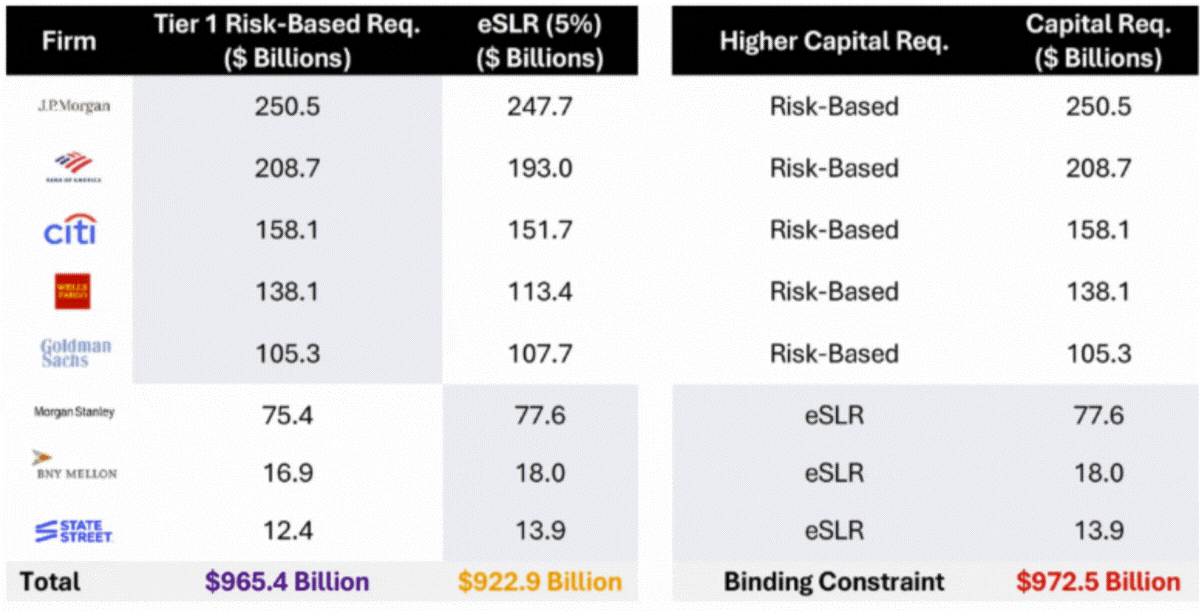Click the Goldman Sachs logo
The image size is (1200, 611).
[75, 353]
